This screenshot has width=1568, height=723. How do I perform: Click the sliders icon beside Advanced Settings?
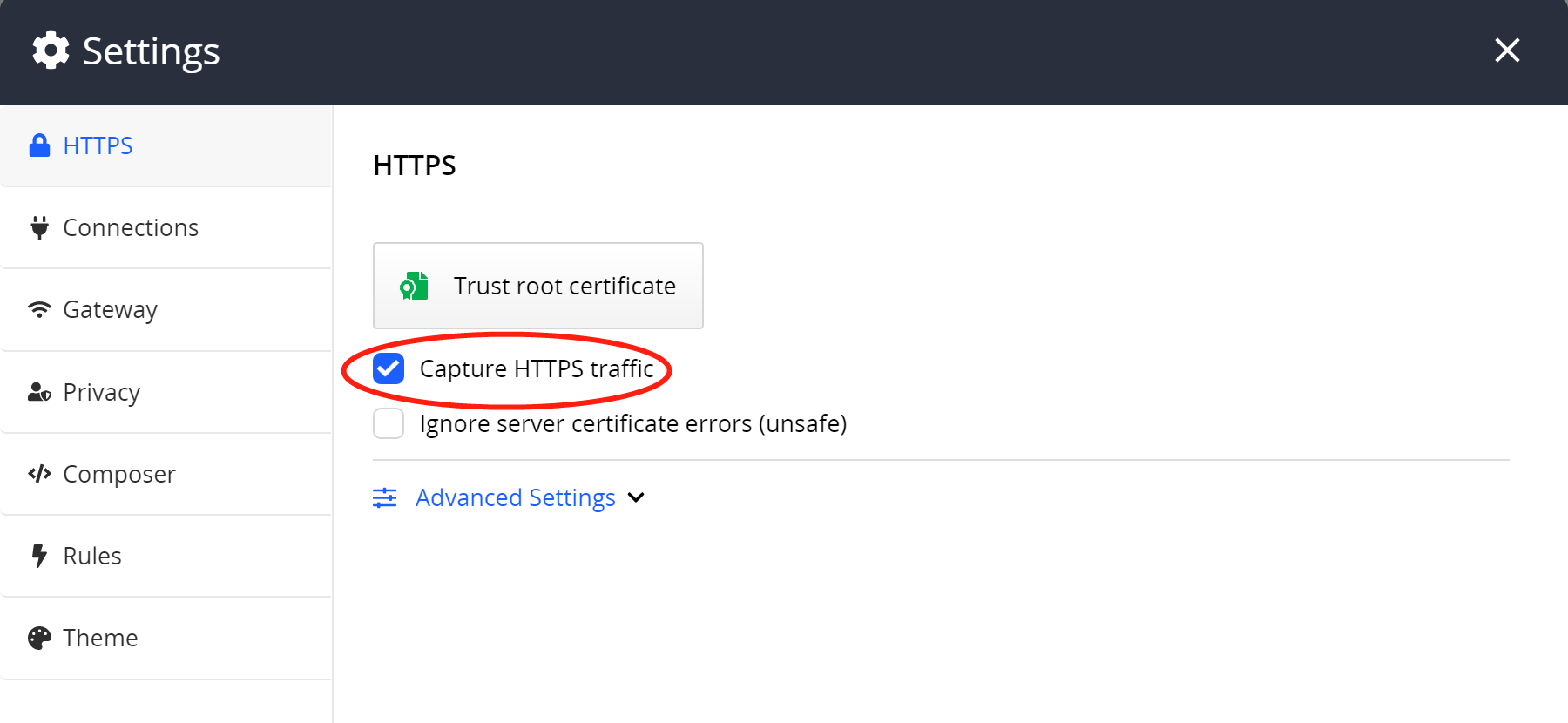[x=384, y=497]
